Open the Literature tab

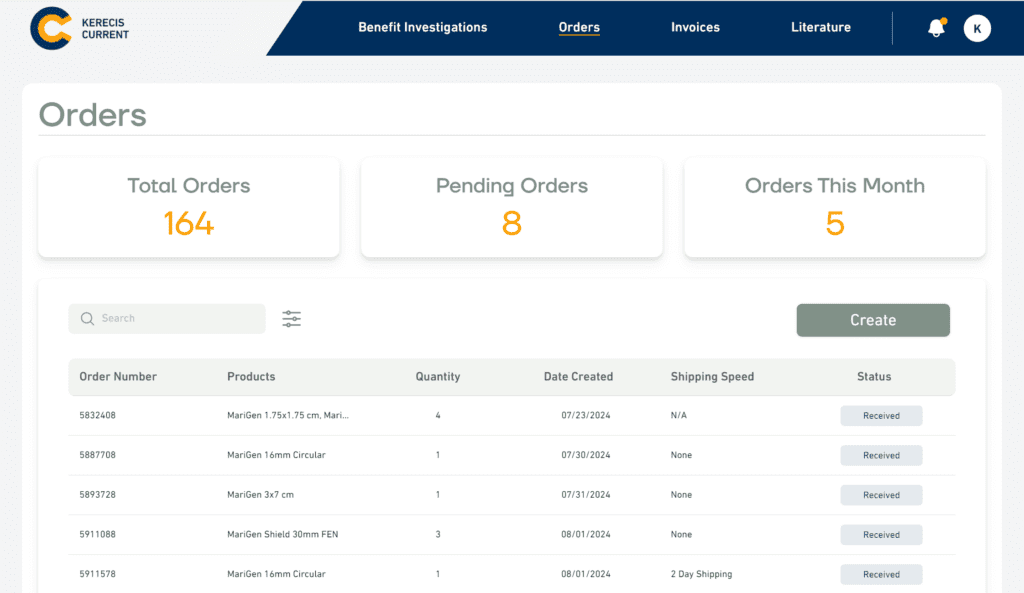(x=821, y=27)
